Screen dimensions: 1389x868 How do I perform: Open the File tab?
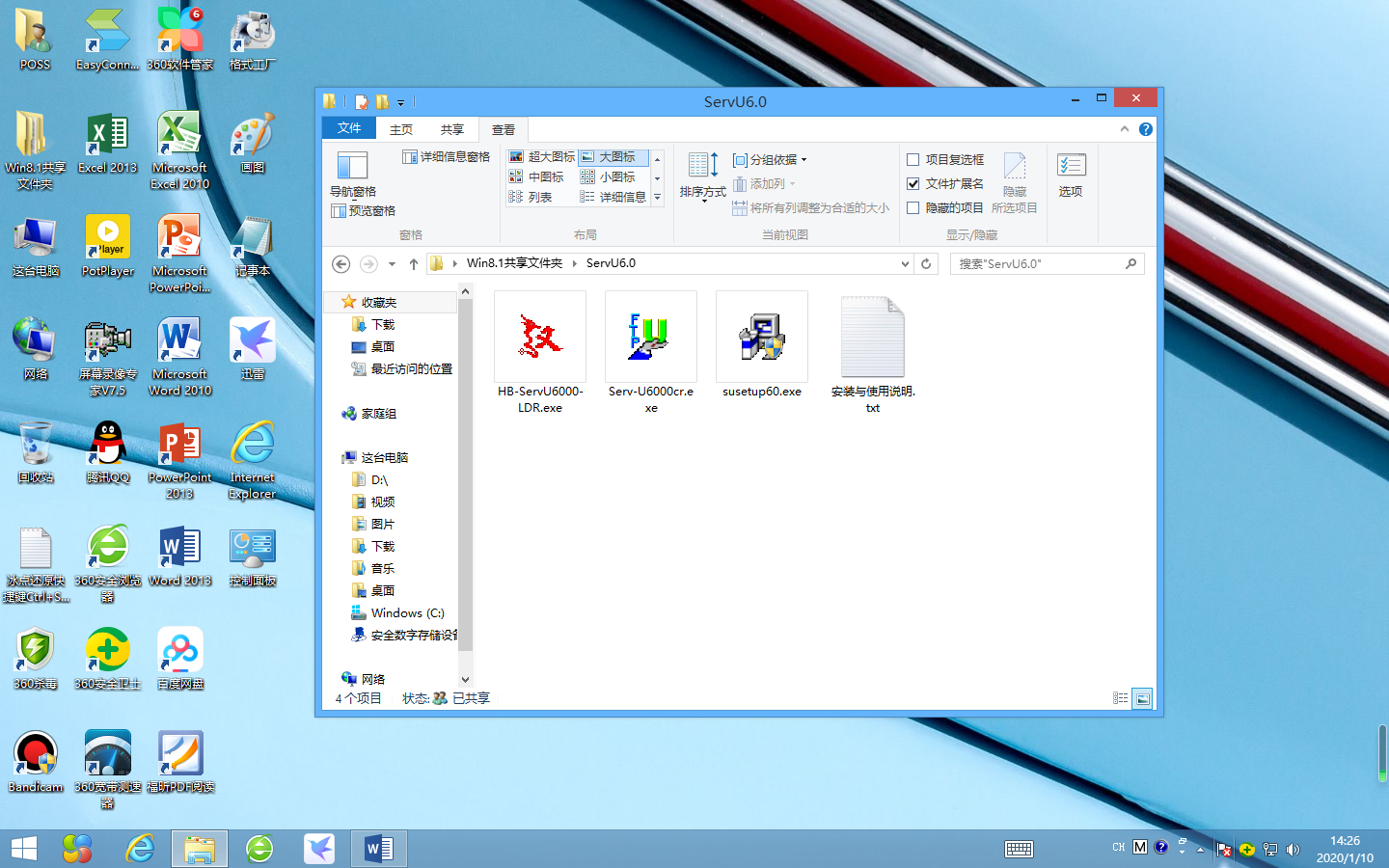click(349, 128)
